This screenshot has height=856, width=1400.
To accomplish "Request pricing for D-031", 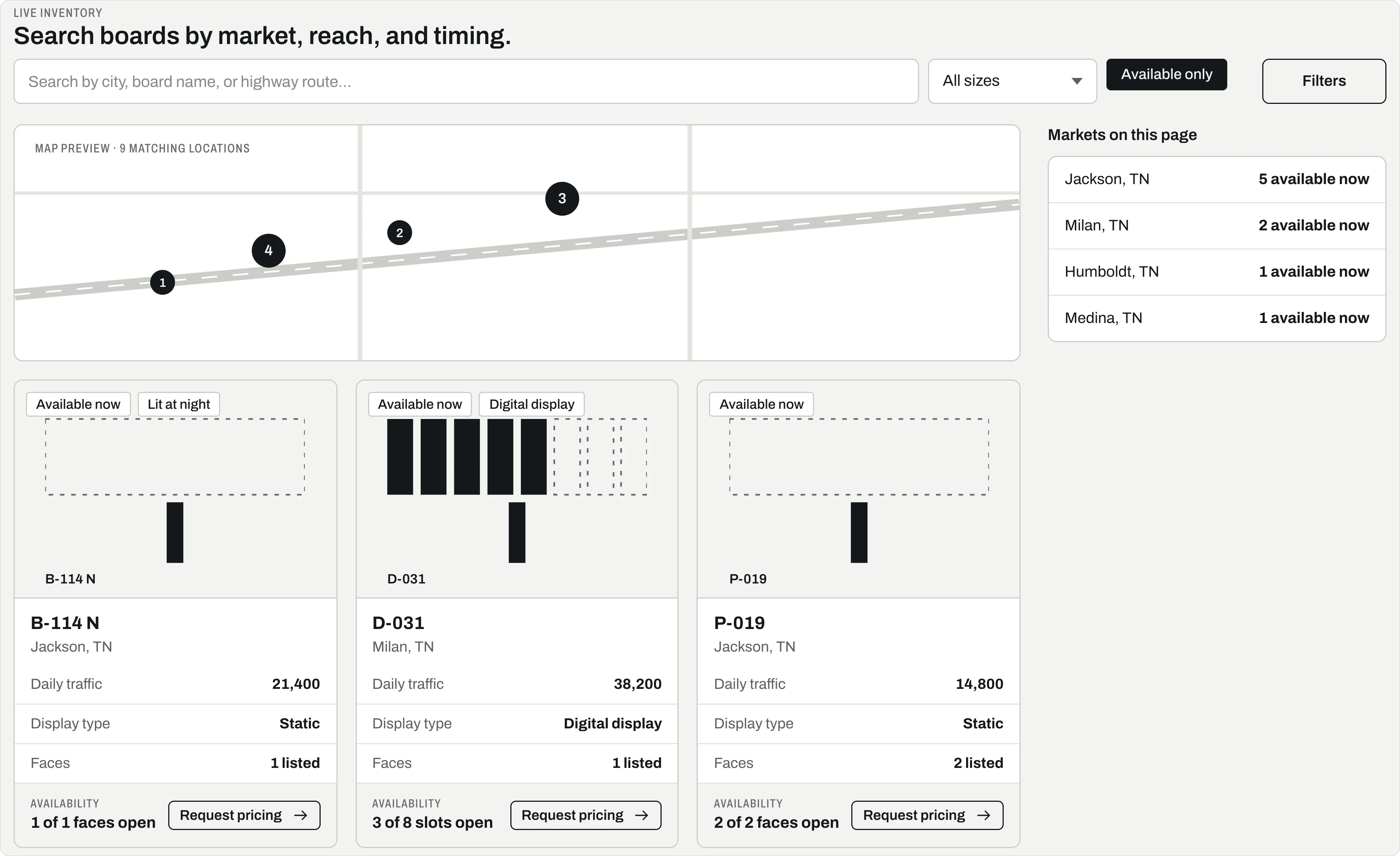I will 586,815.
